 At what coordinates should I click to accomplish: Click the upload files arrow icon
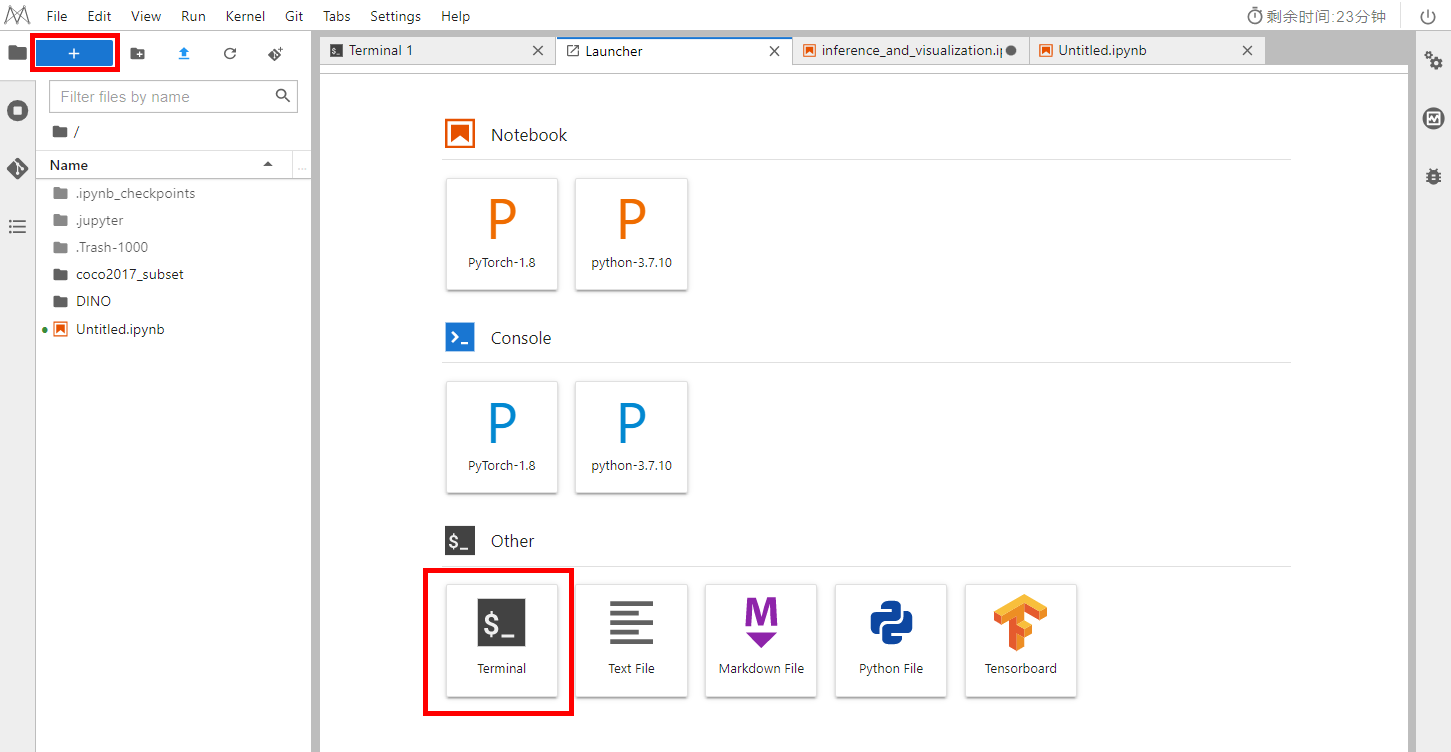pos(184,54)
